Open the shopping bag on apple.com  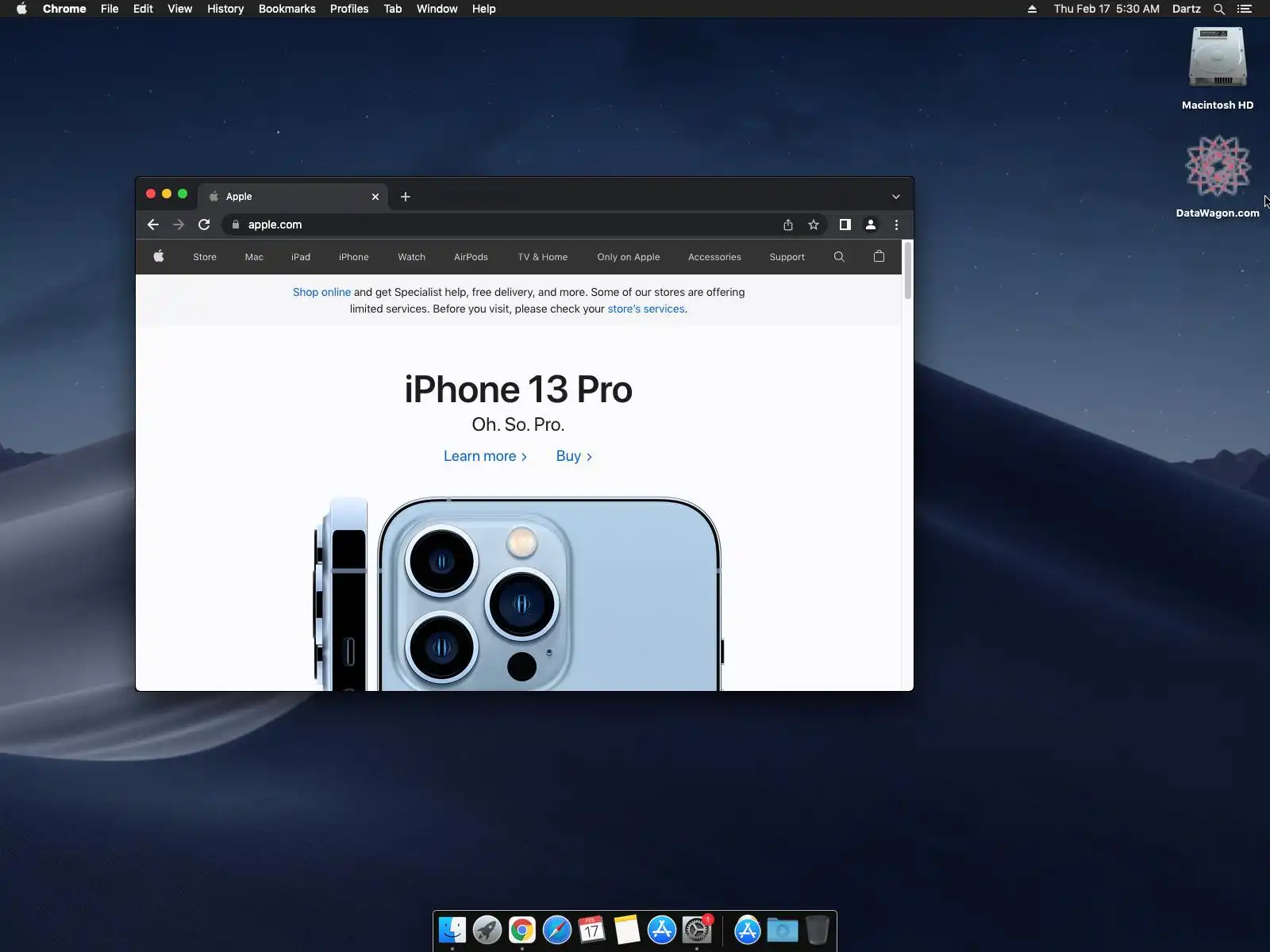(x=879, y=256)
